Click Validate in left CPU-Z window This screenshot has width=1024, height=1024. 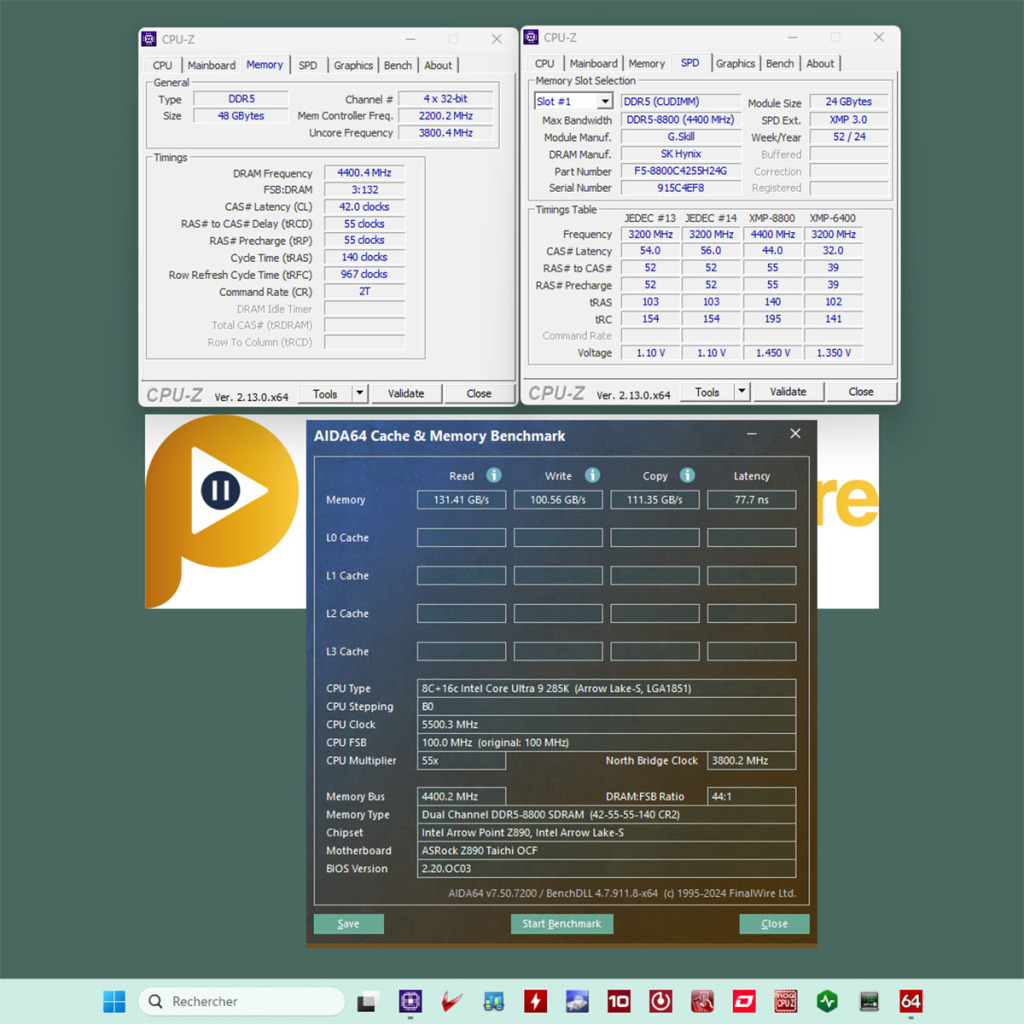406,394
